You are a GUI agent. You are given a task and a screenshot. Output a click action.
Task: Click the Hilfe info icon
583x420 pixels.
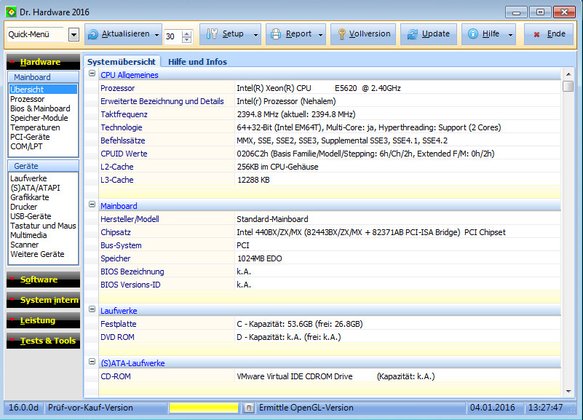click(x=473, y=34)
